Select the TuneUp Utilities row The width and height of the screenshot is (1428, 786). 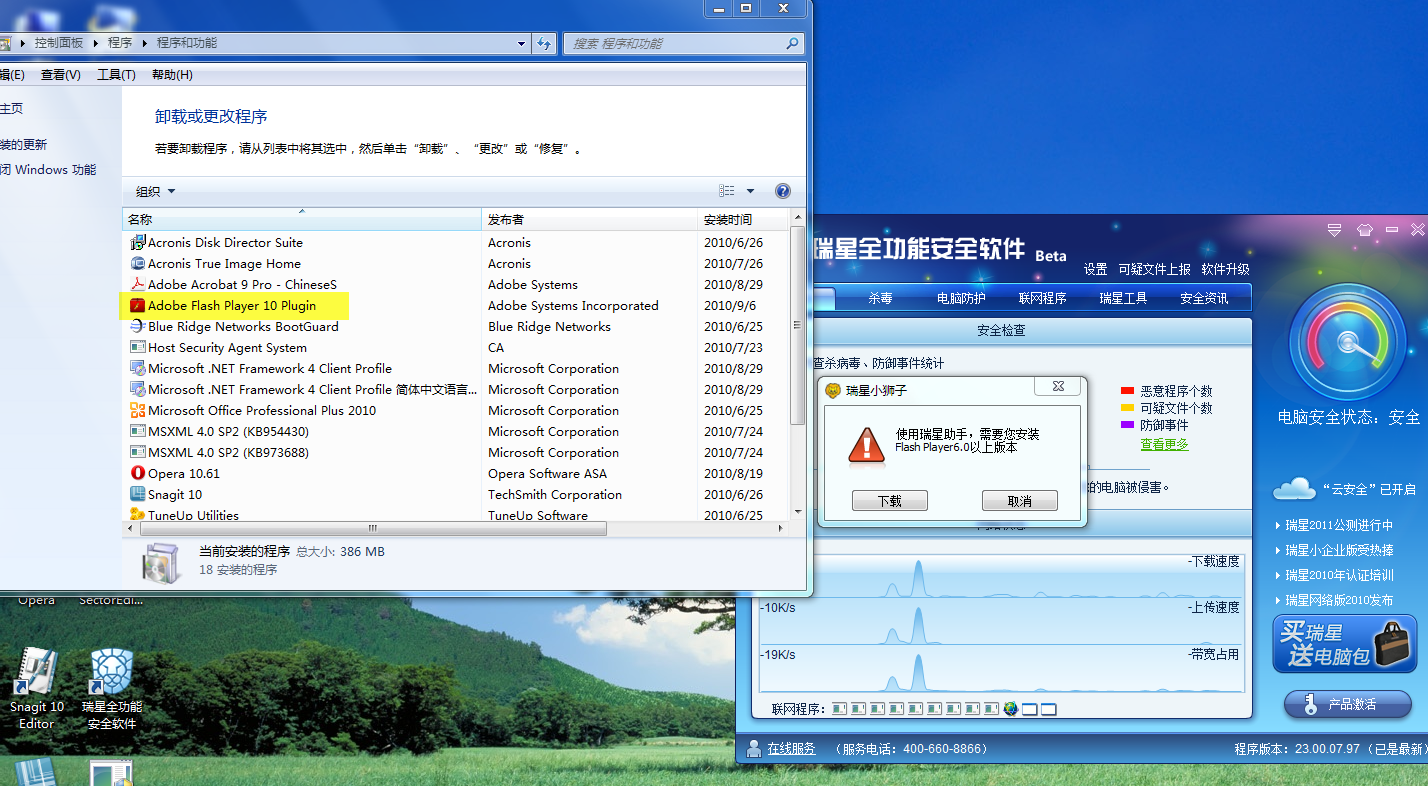pyautogui.click(x=456, y=514)
